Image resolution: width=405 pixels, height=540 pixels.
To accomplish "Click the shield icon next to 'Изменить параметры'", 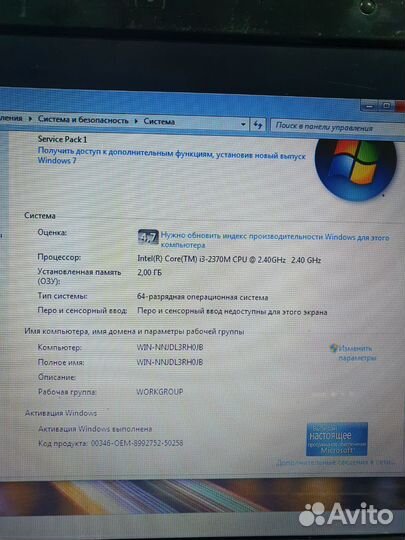I will pyautogui.click(x=333, y=348).
